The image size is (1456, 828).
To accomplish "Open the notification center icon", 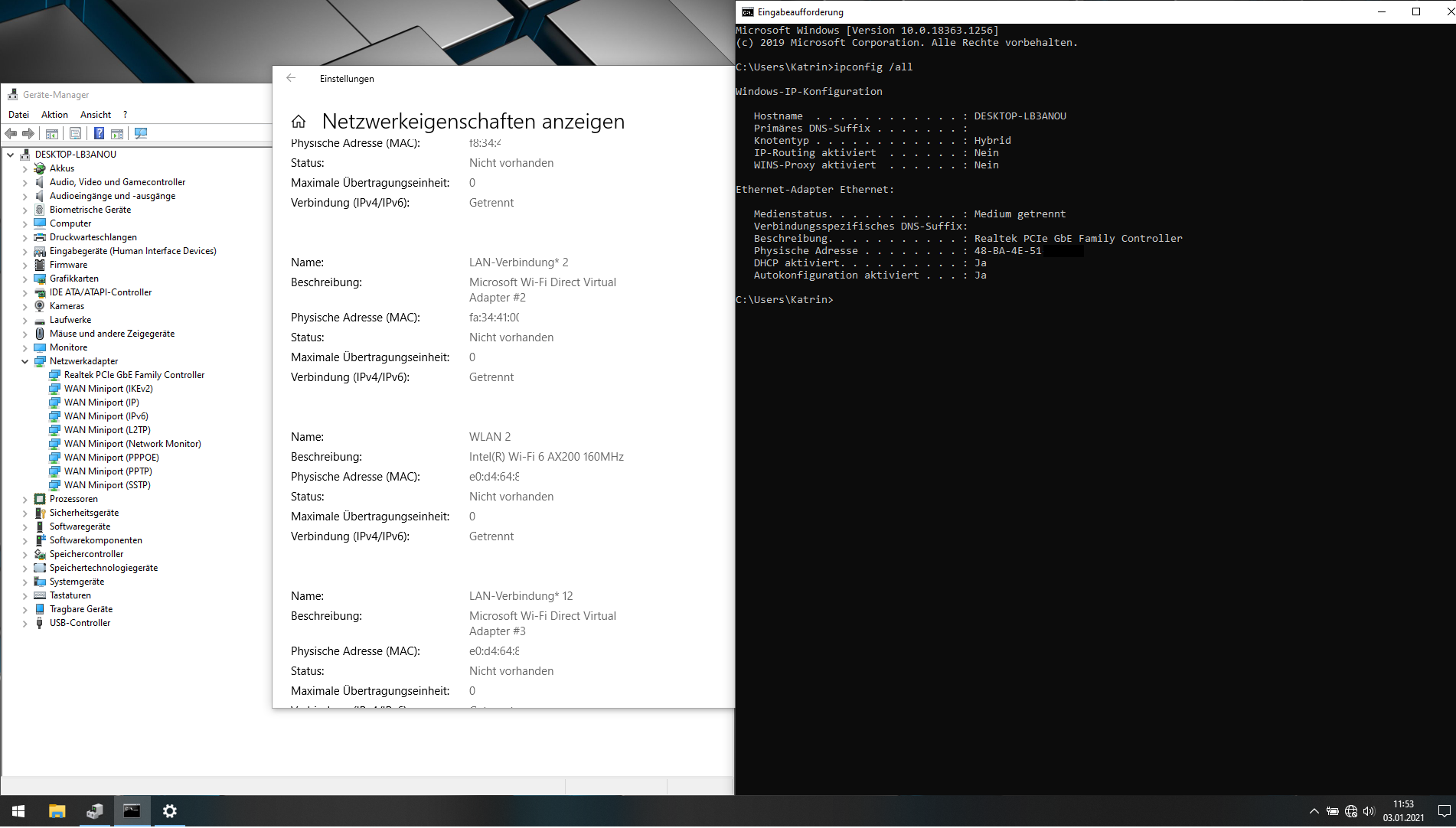I will tap(1444, 811).
